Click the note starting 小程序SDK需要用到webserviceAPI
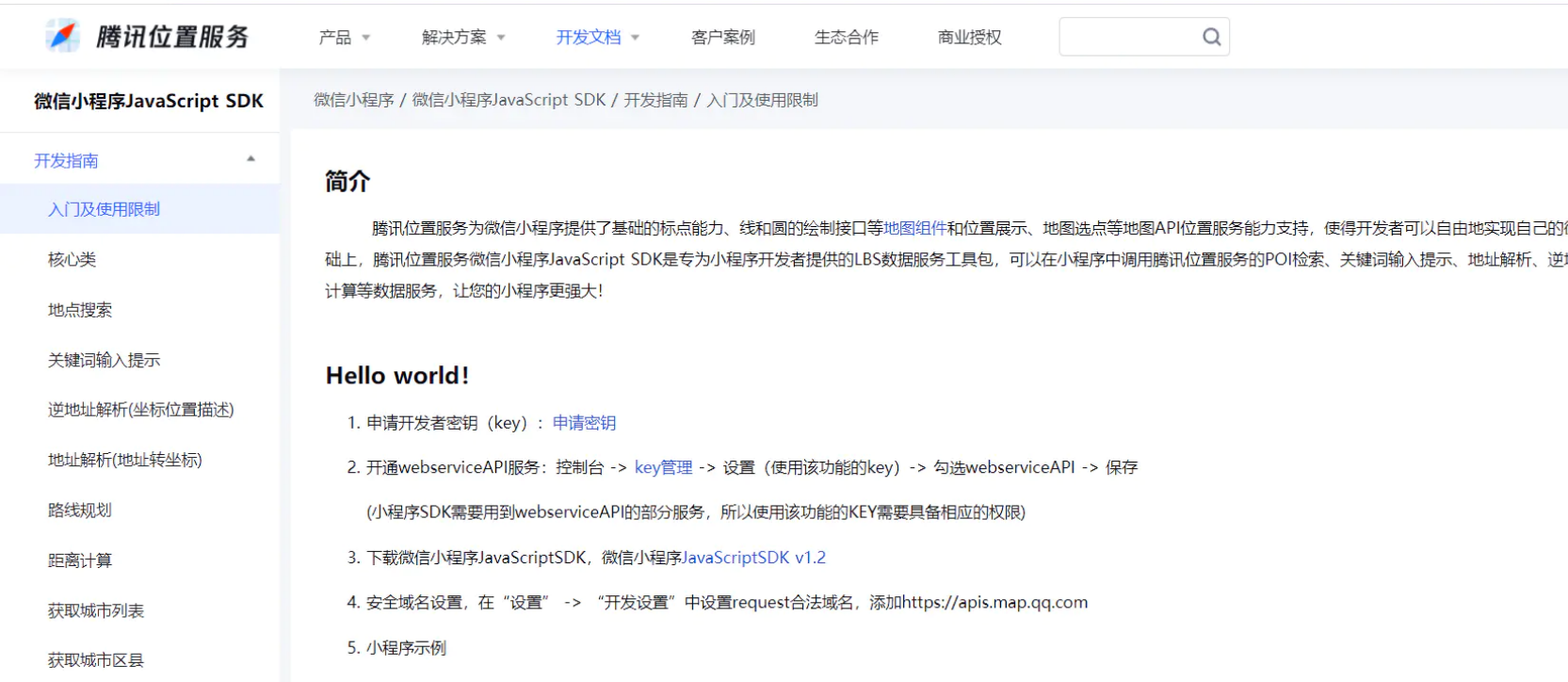 [695, 512]
